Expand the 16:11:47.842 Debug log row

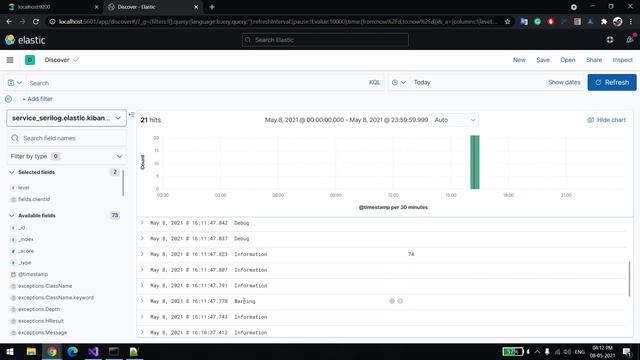click(142, 223)
